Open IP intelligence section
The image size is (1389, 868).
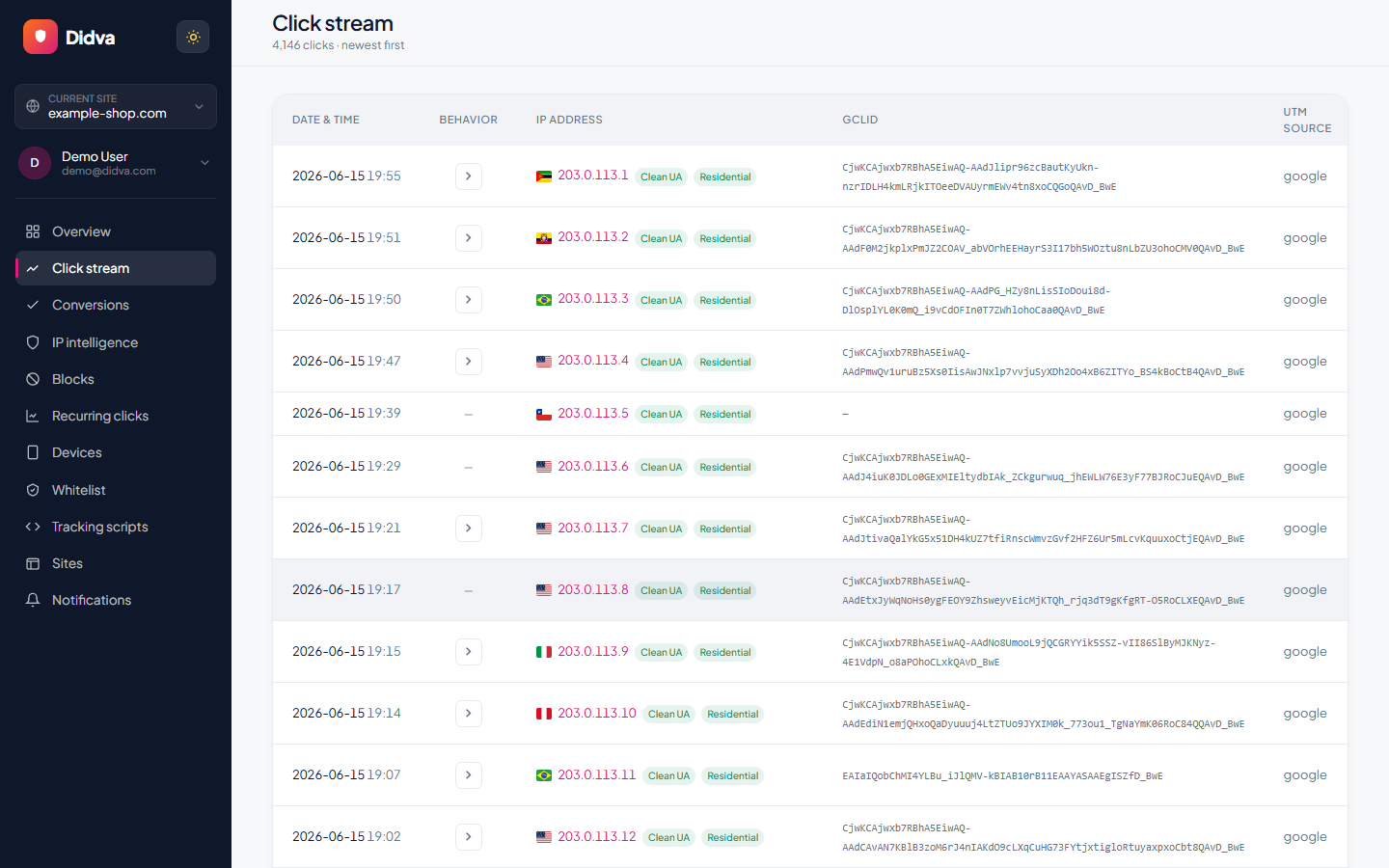point(116,342)
